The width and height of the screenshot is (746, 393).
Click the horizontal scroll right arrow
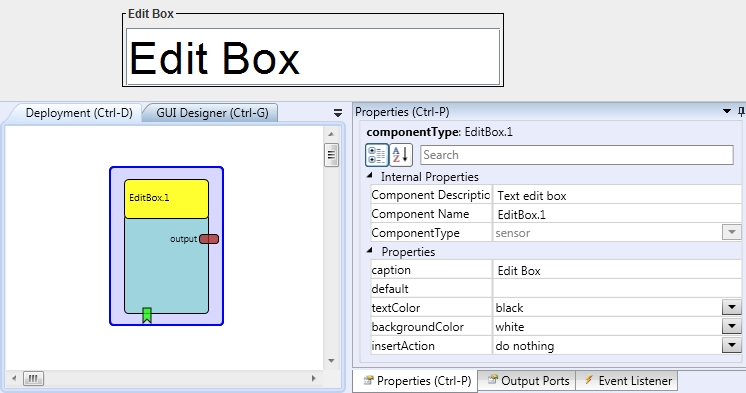coord(314,379)
